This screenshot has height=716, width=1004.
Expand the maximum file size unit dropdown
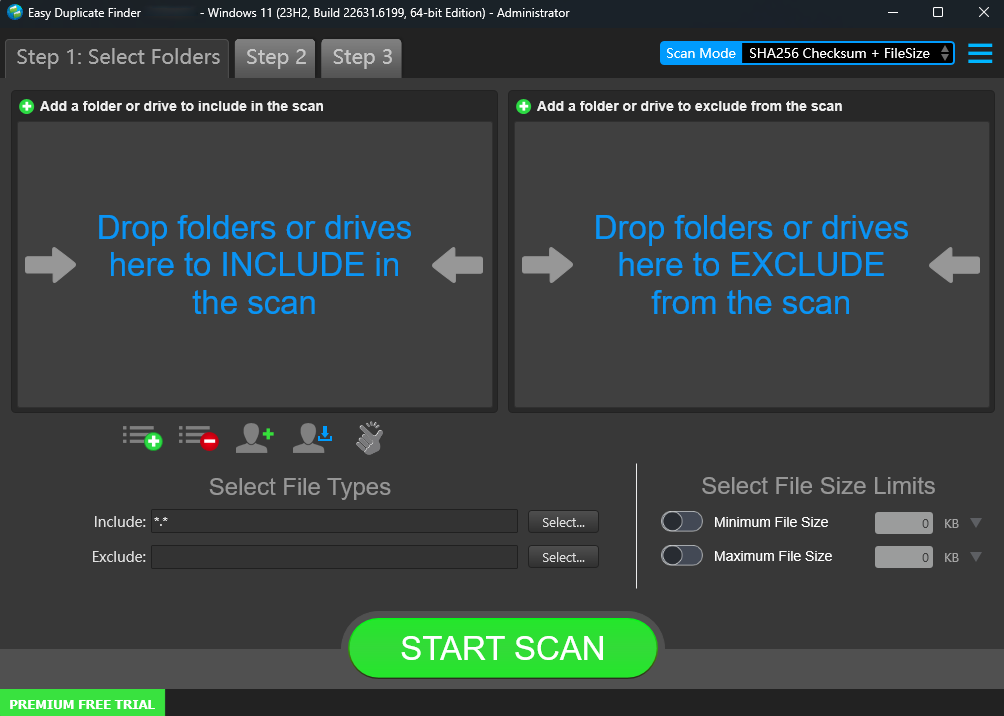(x=976, y=557)
